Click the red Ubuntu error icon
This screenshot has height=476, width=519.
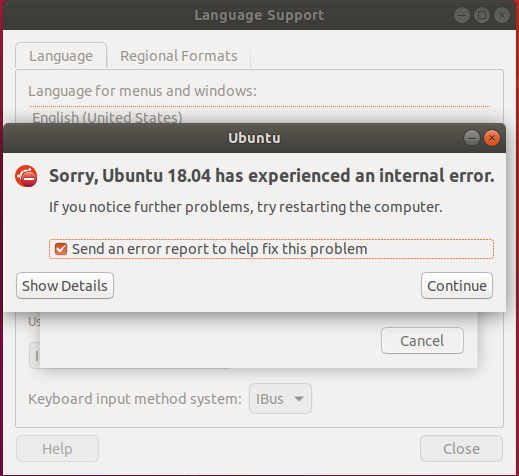26,176
